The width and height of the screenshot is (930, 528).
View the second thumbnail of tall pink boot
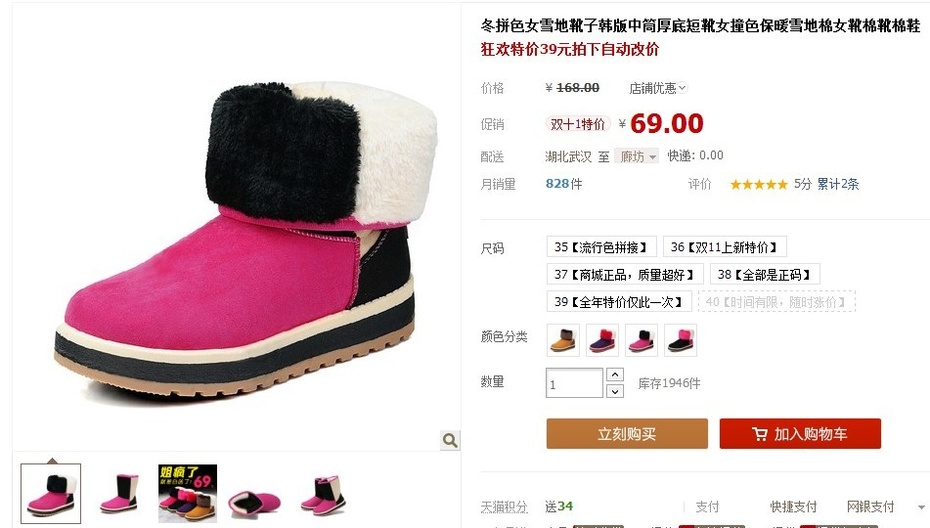[x=120, y=494]
